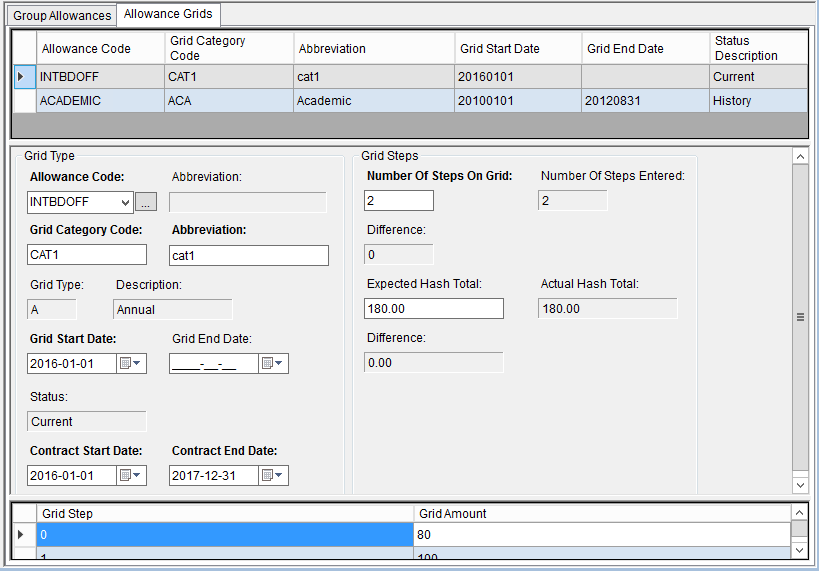The width and height of the screenshot is (819, 571).
Task: Click the Status Description column header
Action: click(757, 48)
